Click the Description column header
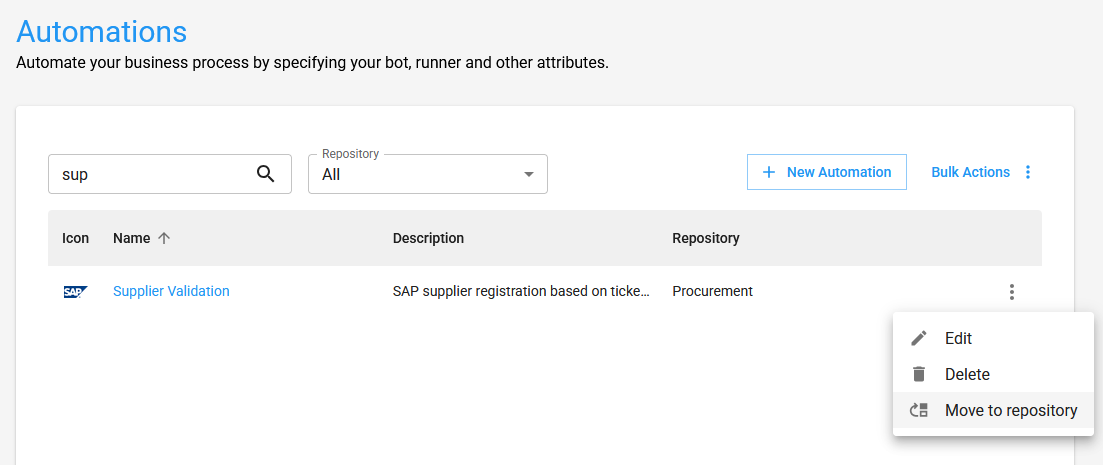 pyautogui.click(x=428, y=239)
